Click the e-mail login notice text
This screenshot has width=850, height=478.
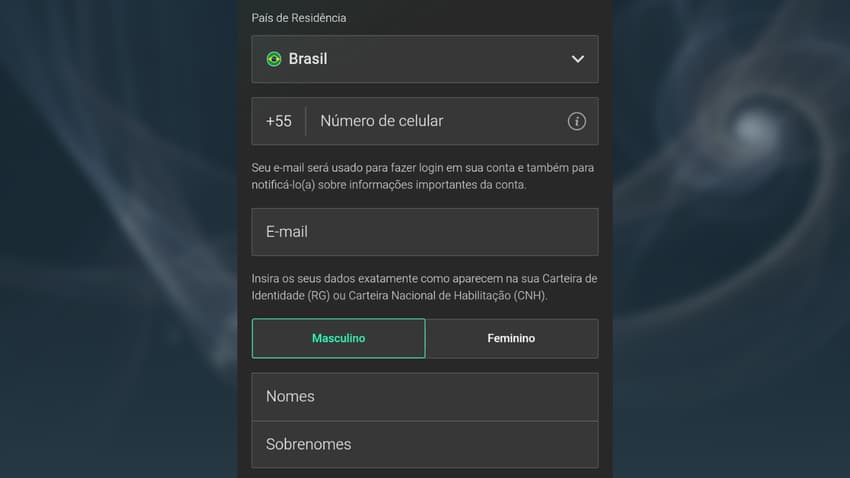pyautogui.click(x=423, y=176)
